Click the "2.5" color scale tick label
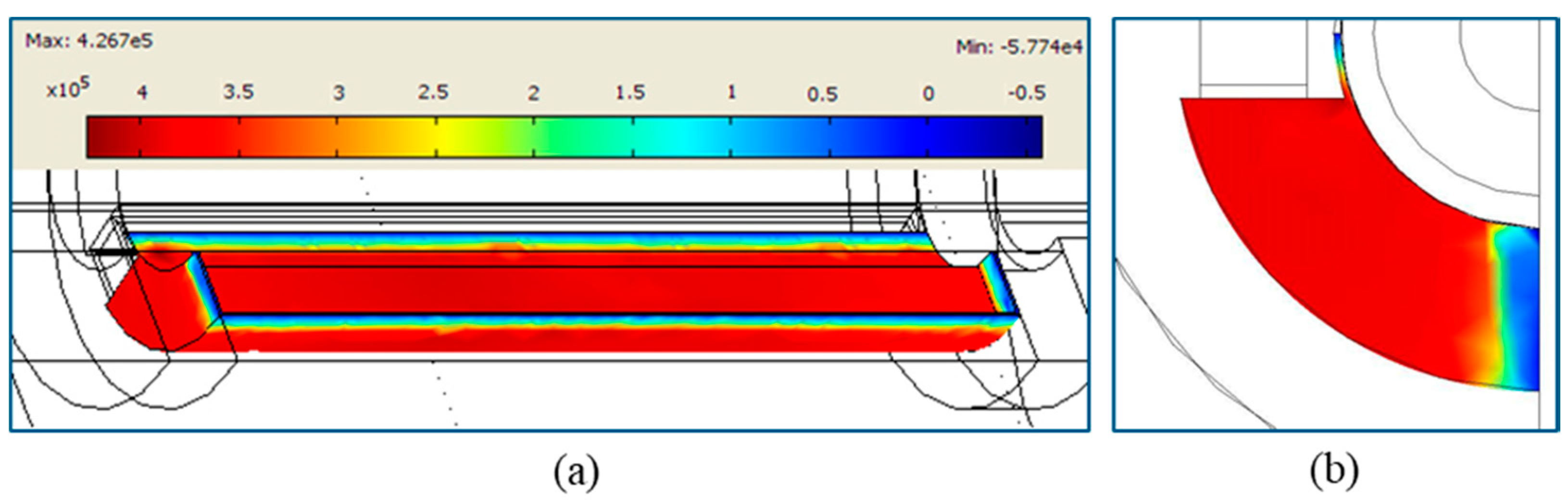The height and width of the screenshot is (500, 1568). [x=433, y=92]
